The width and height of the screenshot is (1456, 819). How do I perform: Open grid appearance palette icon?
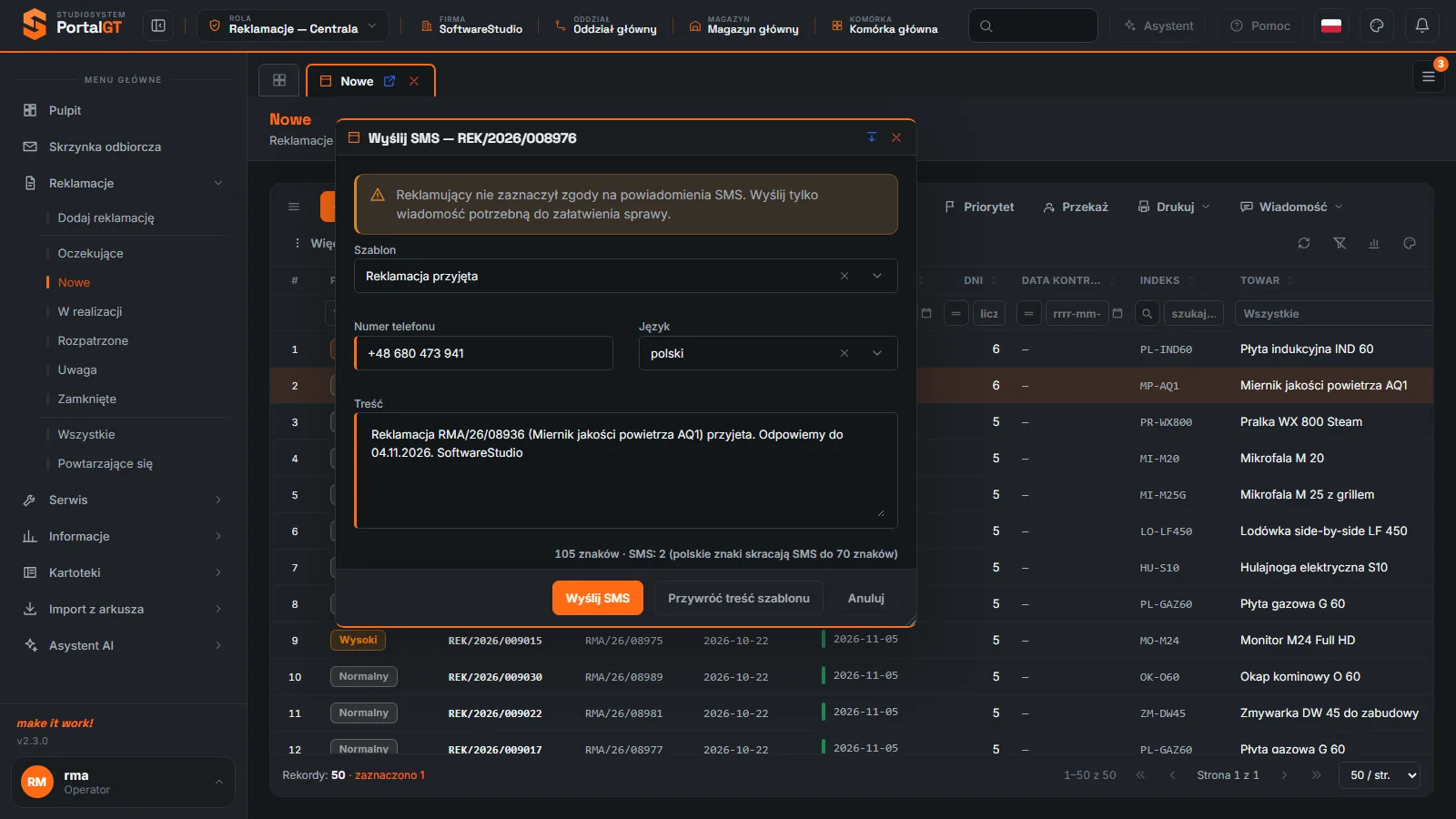(1410, 243)
